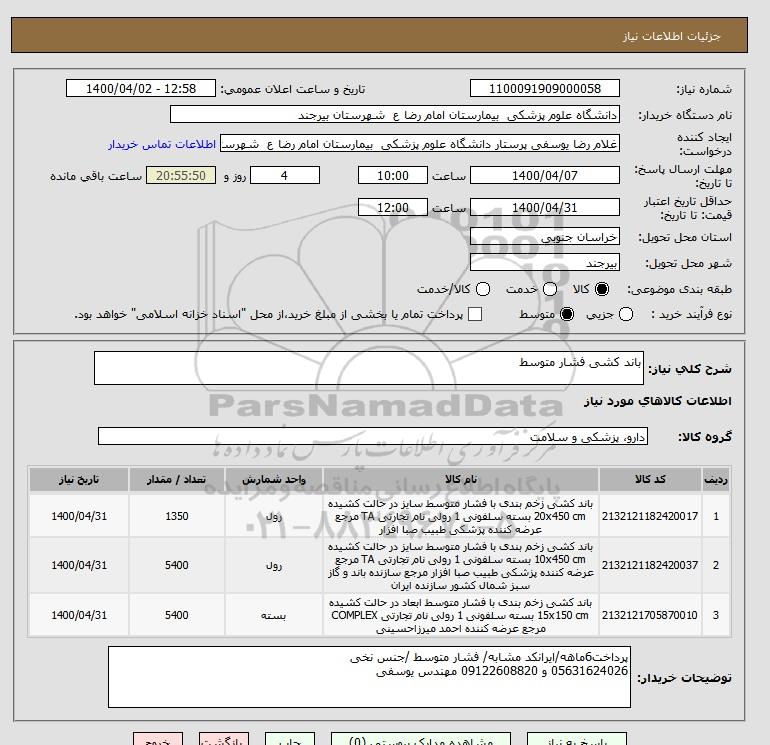The width and height of the screenshot is (770, 745).
Task: Click the تعداد / مقدار column header
Action: pos(177,479)
